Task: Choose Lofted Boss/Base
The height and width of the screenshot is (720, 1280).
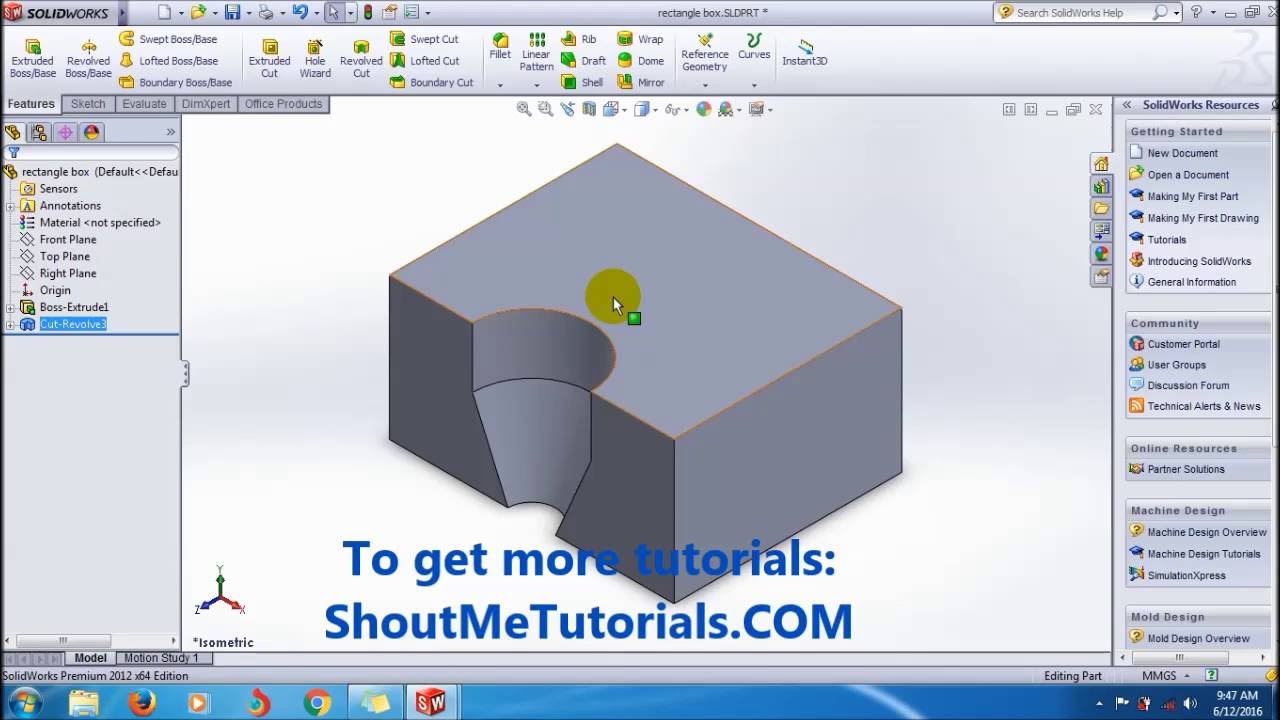Action: (168, 61)
